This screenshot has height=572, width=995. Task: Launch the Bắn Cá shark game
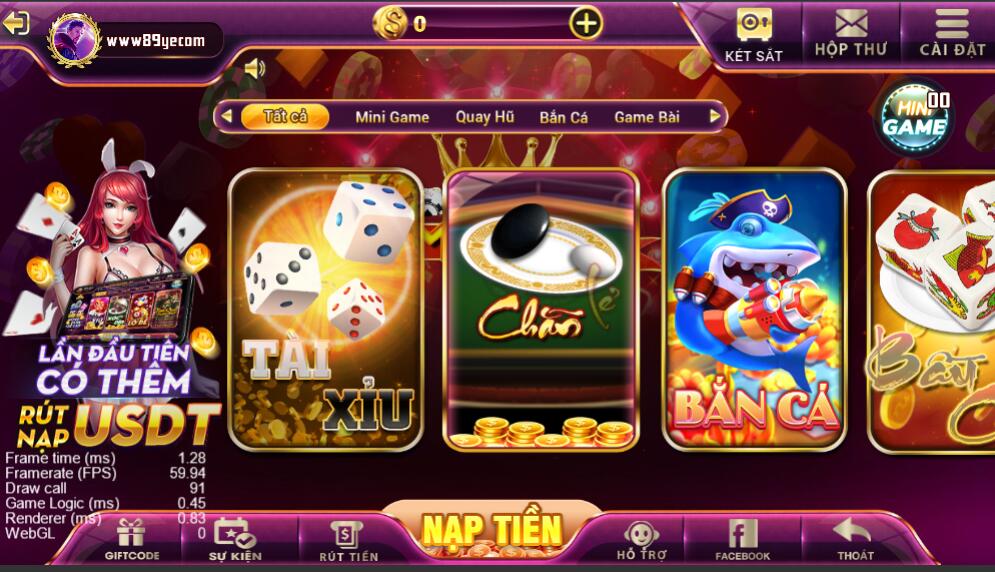click(x=754, y=310)
